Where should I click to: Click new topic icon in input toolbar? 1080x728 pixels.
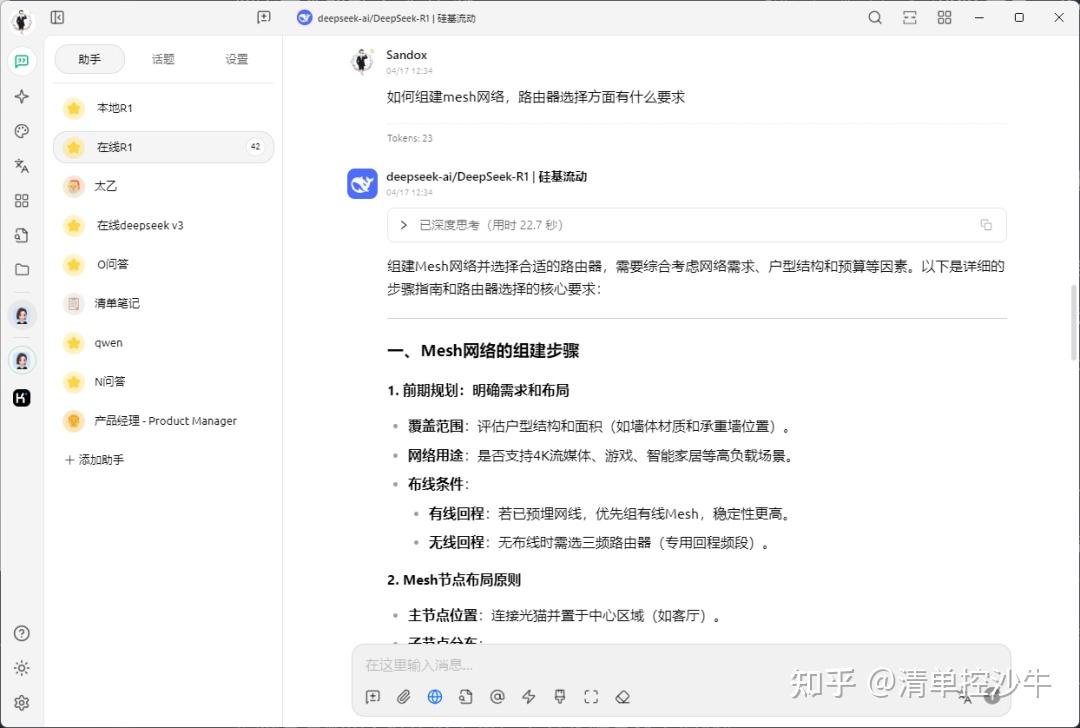[373, 697]
